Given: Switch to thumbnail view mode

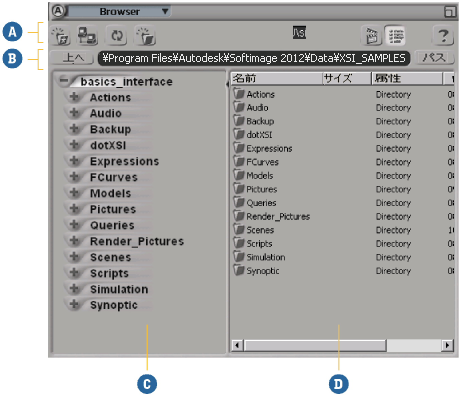Looking at the screenshot, I should pyautogui.click(x=372, y=36).
